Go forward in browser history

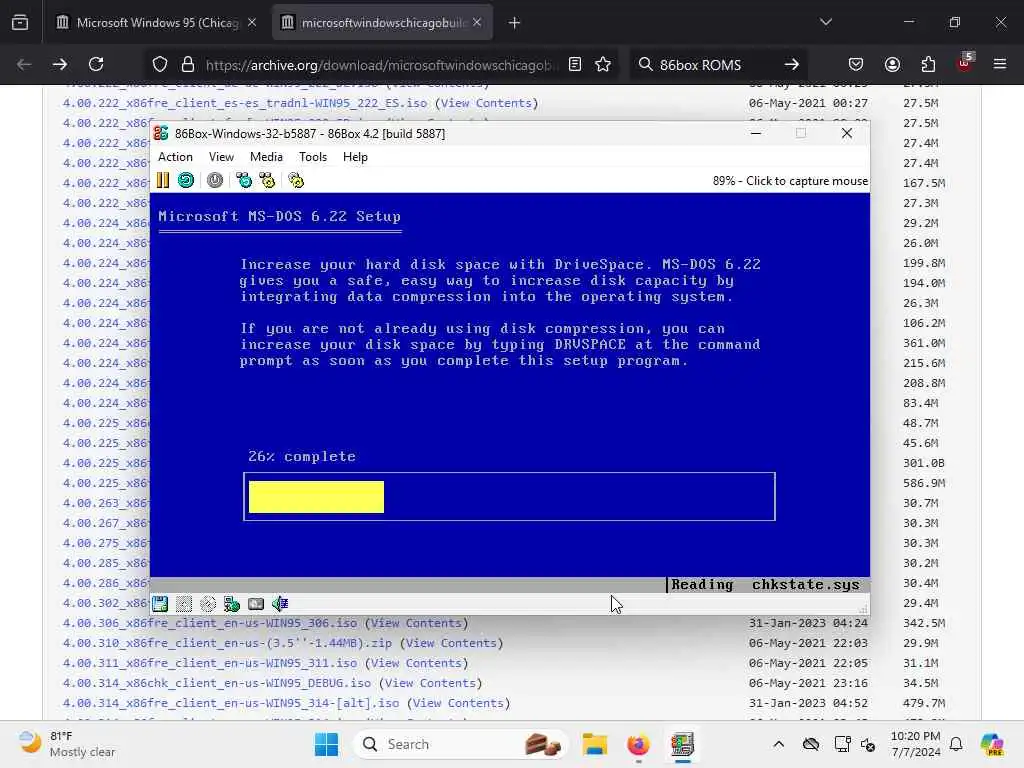tap(59, 64)
